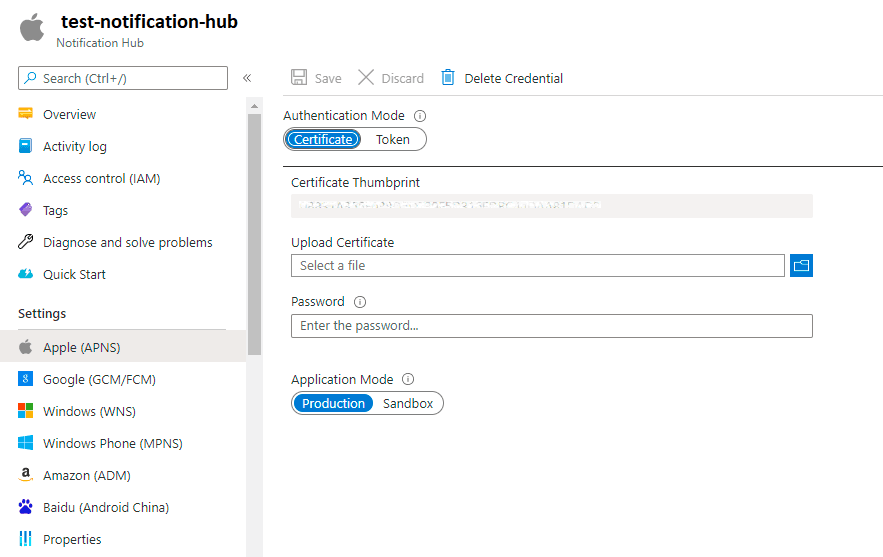This screenshot has height=557, width=883.
Task: Click the Amazon ADM icon
Action: [25, 474]
